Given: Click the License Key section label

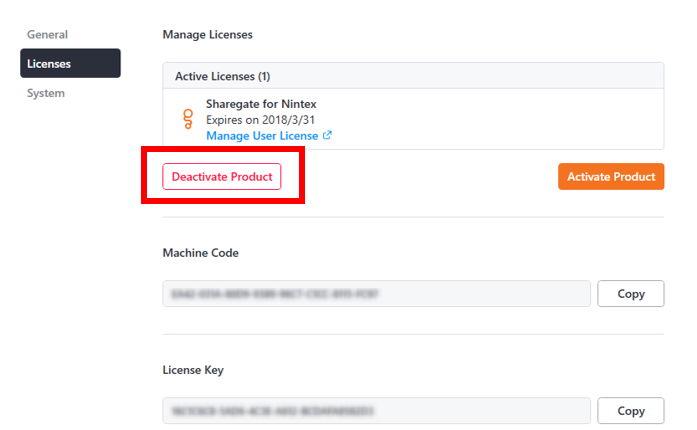Looking at the screenshot, I should pyautogui.click(x=193, y=370).
